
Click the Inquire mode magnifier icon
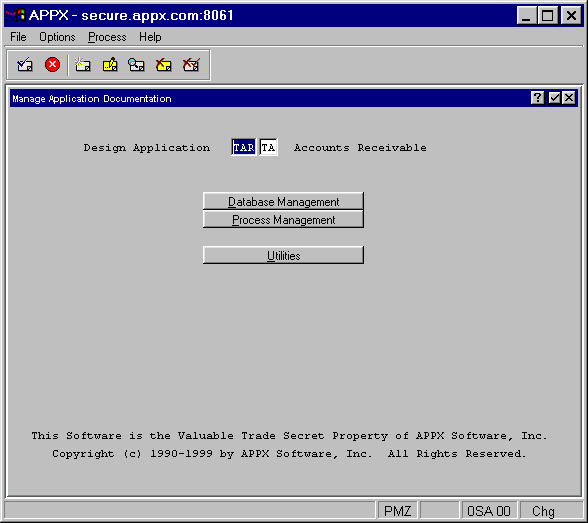click(136, 65)
